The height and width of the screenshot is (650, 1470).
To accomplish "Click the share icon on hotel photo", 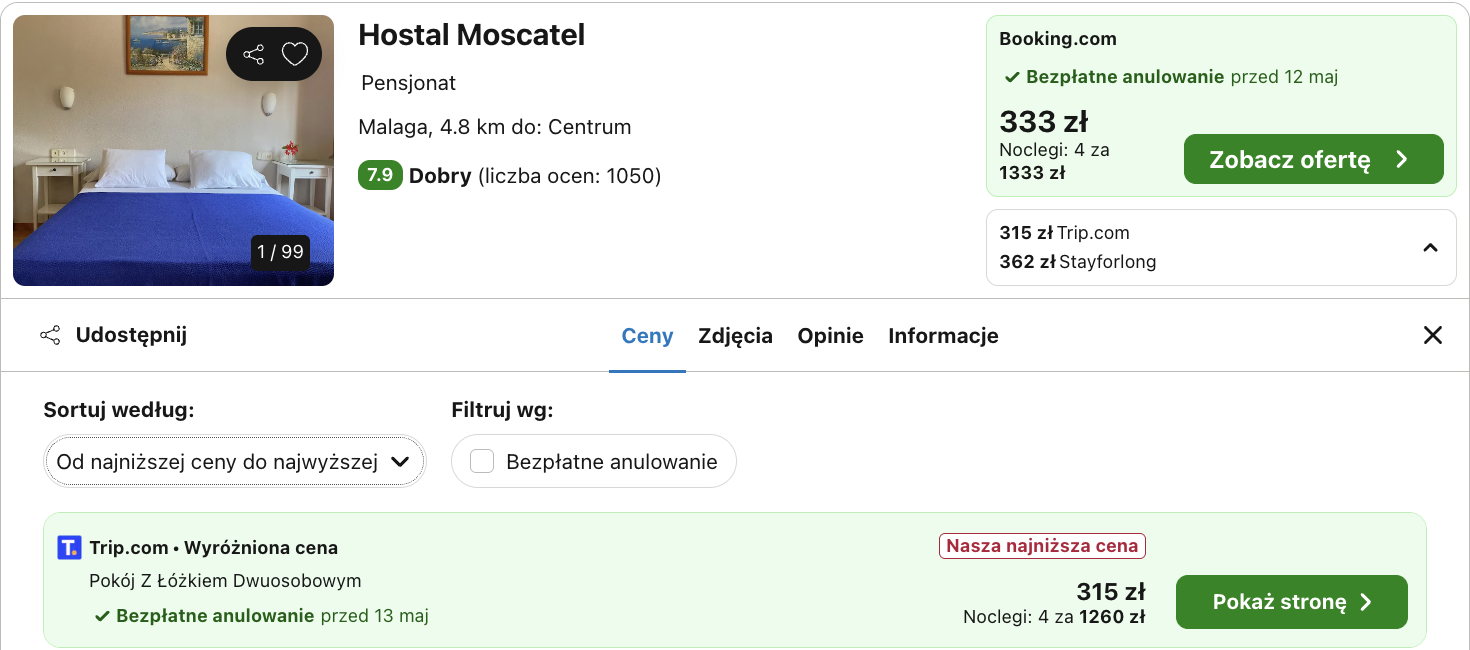I will [x=254, y=54].
